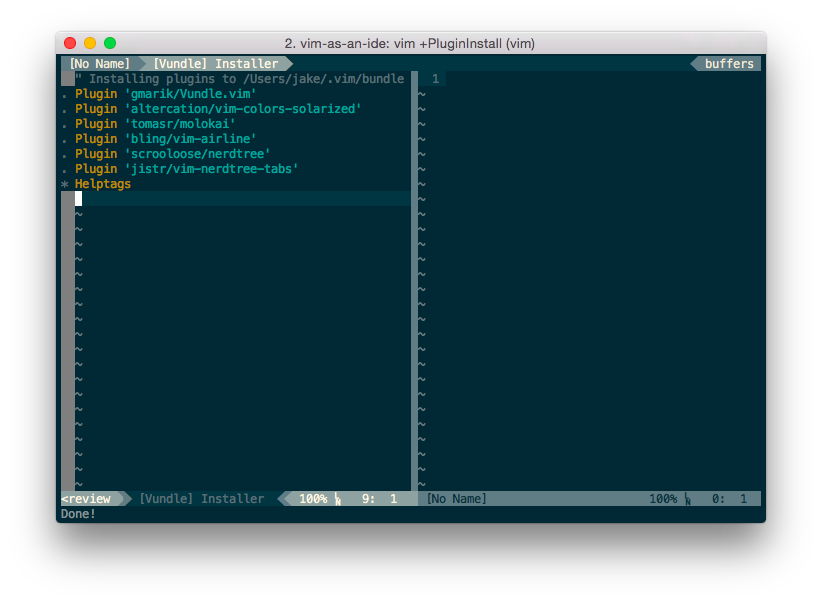822x603 pixels.
Task: Click the '<review' segment of the status line
Action: (86, 499)
